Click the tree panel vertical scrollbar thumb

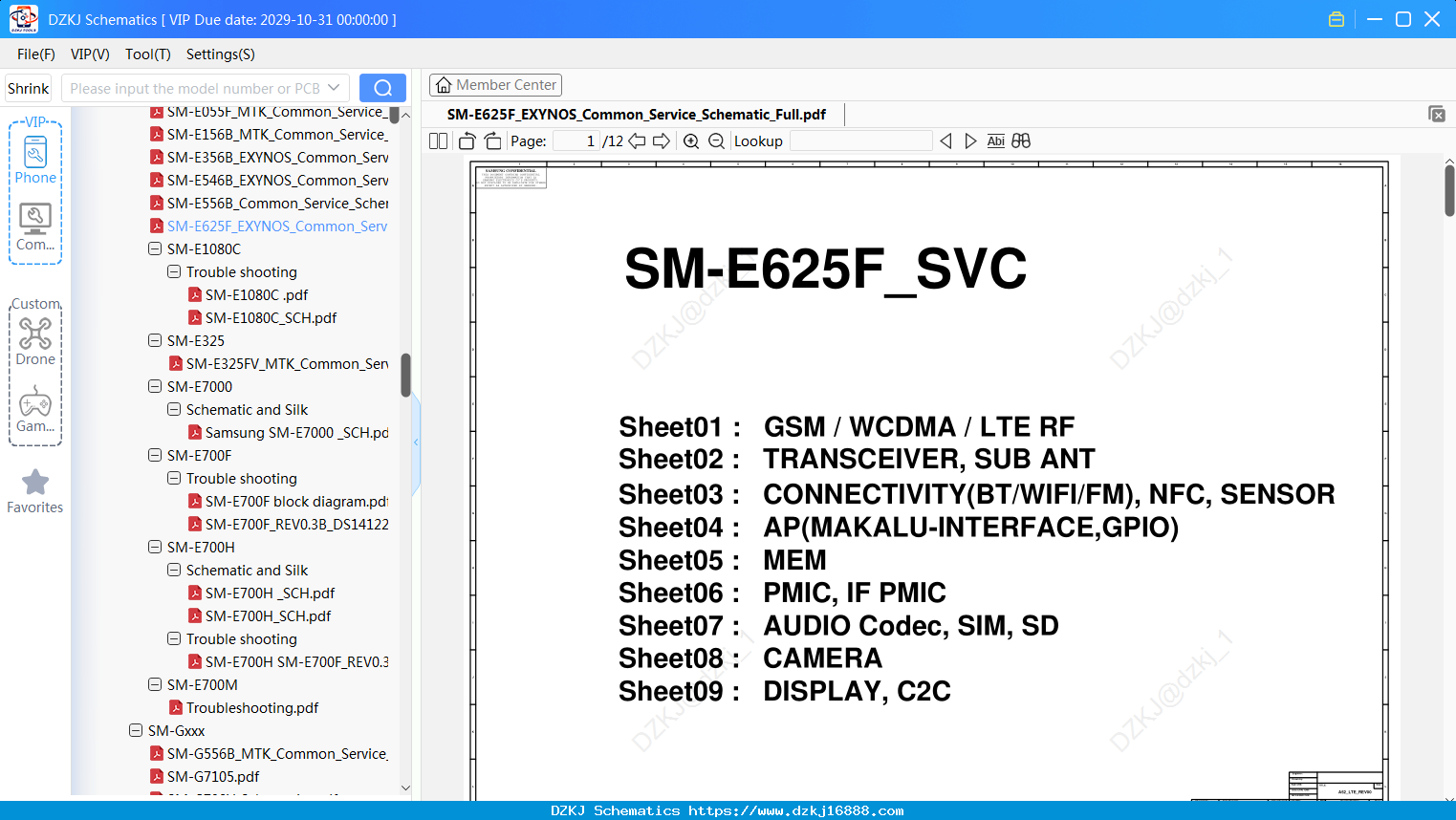pos(405,376)
